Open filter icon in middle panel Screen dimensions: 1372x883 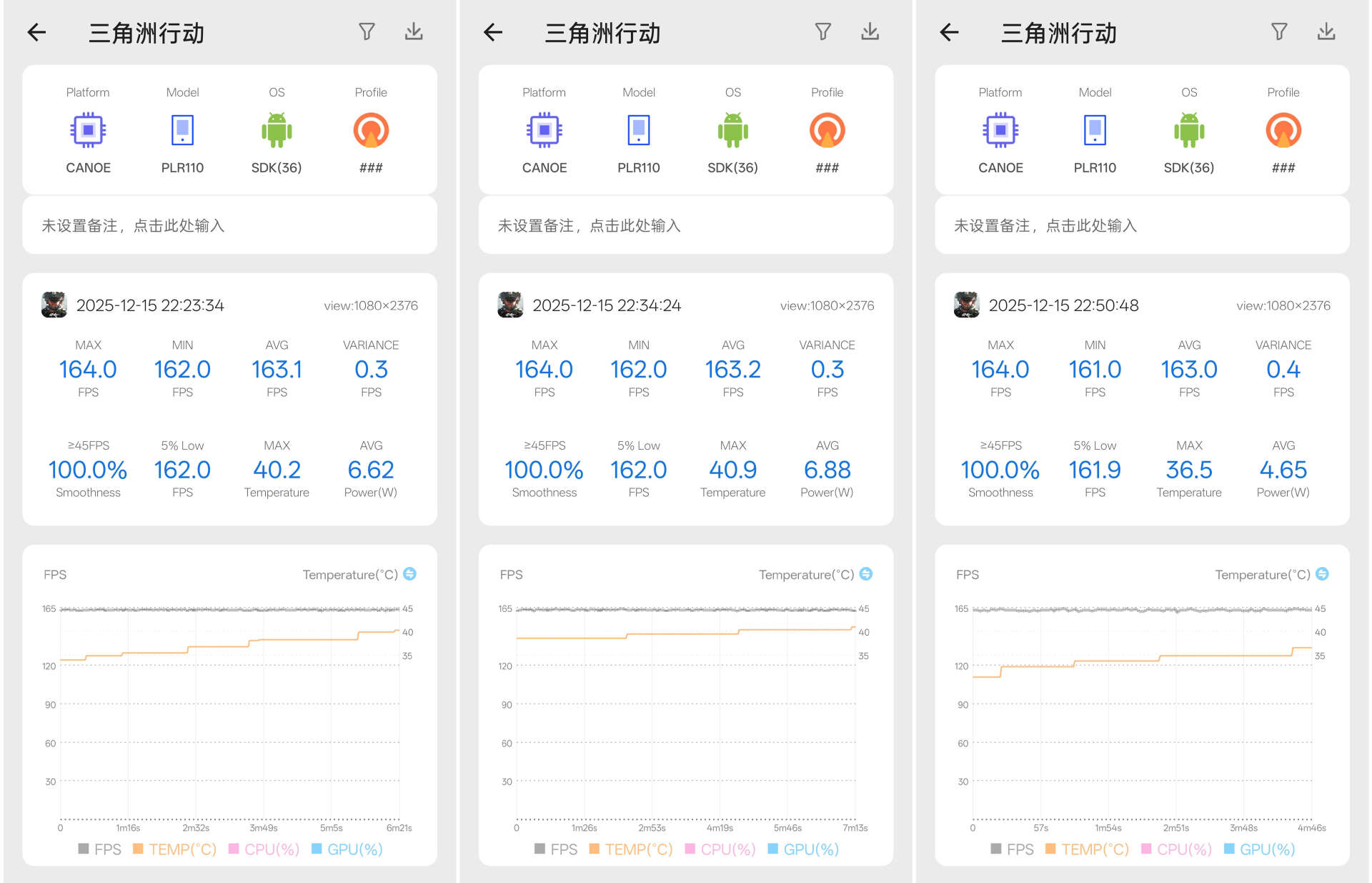822,32
